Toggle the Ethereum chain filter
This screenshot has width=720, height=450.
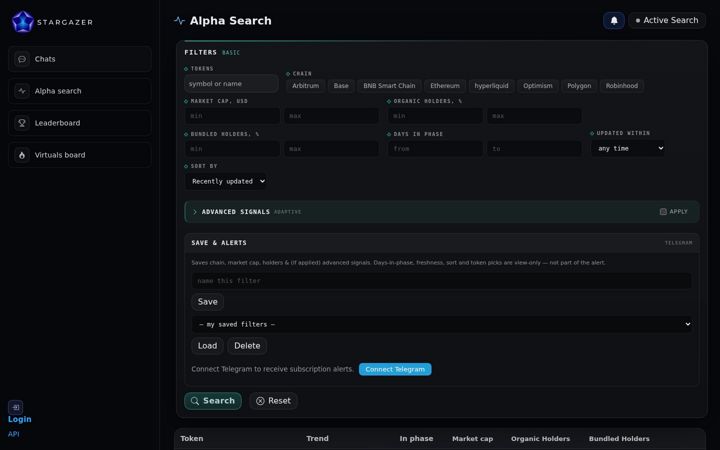pyautogui.click(x=445, y=86)
